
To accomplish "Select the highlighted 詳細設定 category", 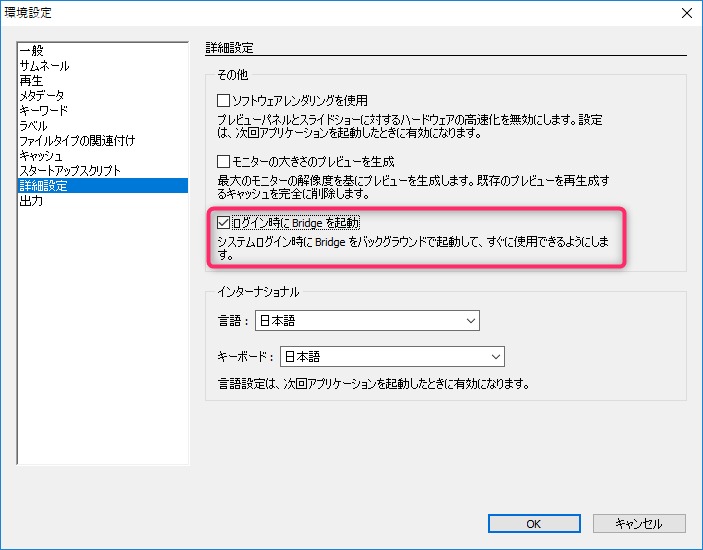I will click(43, 186).
